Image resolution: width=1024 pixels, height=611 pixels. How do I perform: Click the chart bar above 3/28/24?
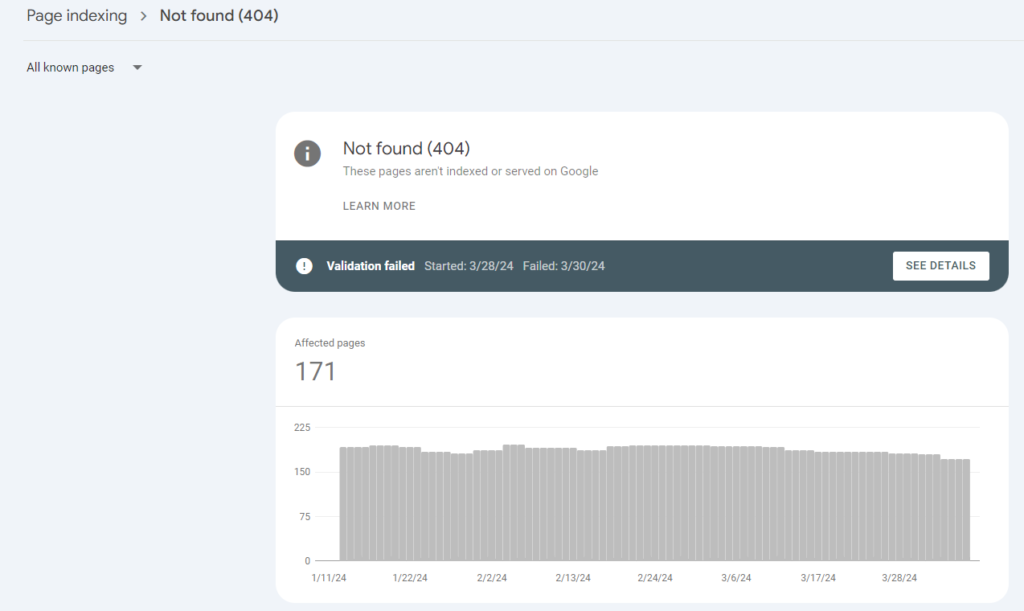[899, 507]
